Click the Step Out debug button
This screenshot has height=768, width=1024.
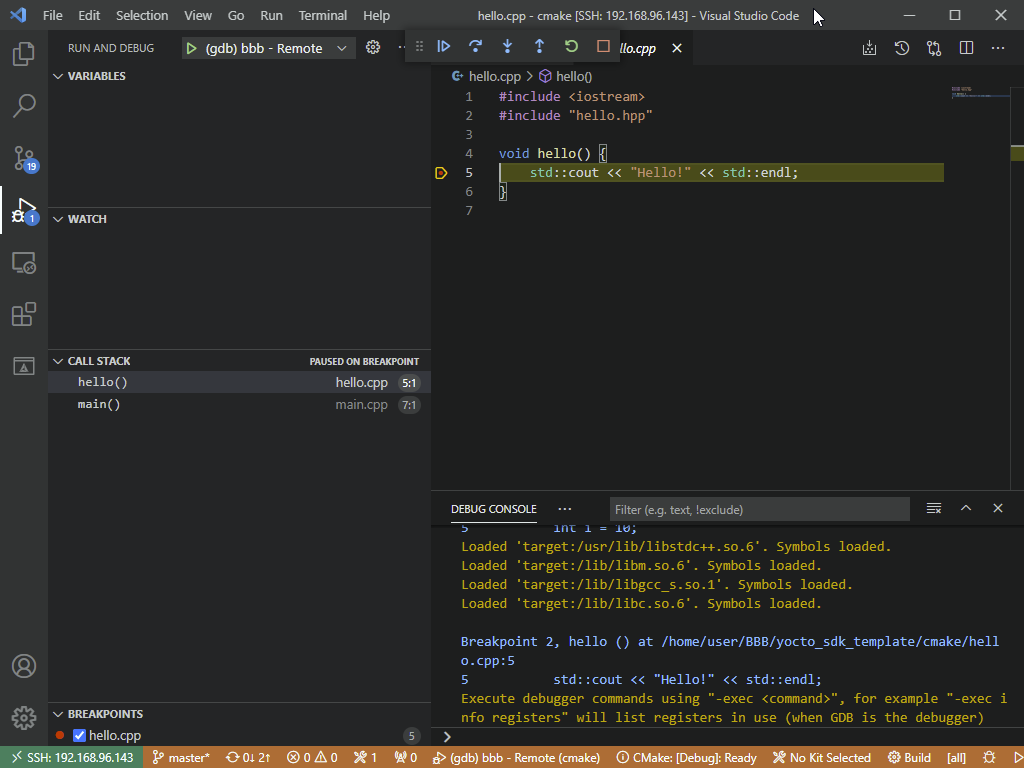coord(539,46)
